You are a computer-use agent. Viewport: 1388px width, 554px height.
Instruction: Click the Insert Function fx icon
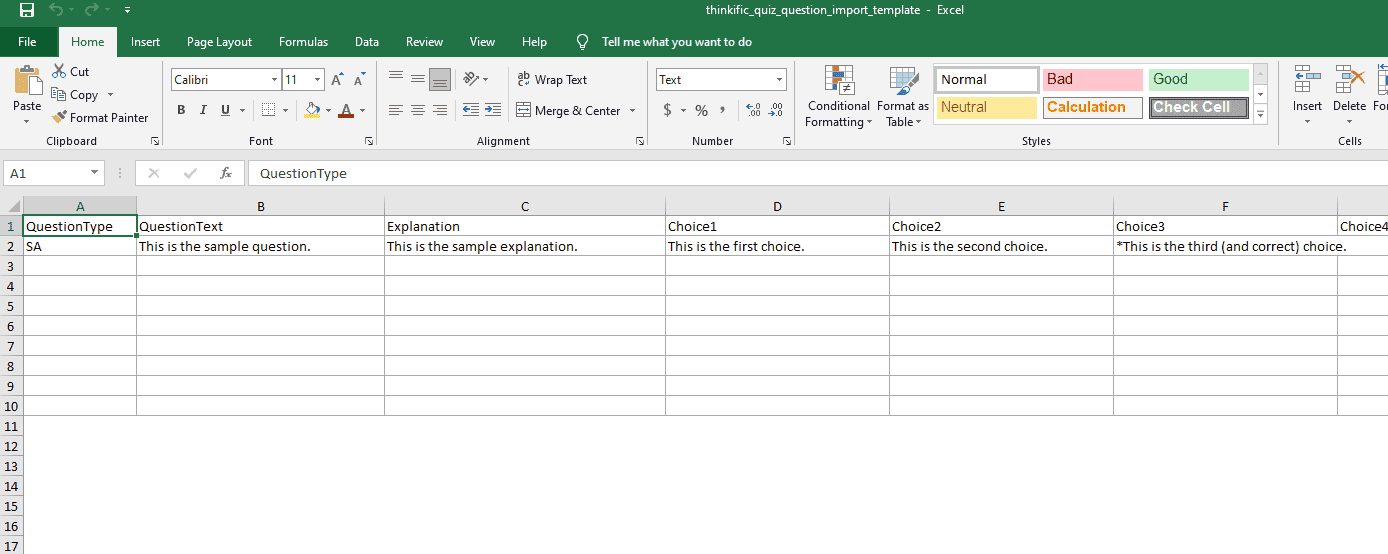[226, 173]
